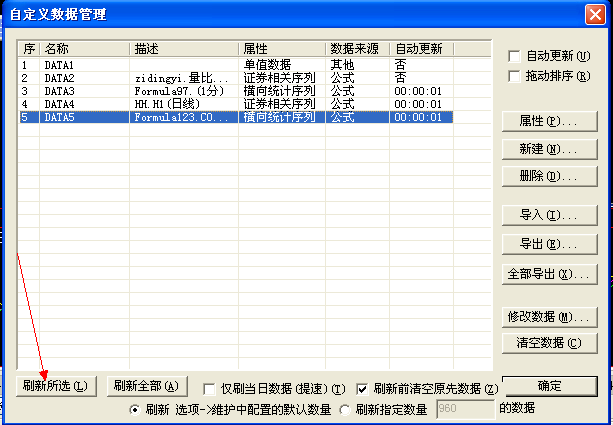The height and width of the screenshot is (425, 613).
Task: Select the DATA5 row name
Action: pos(59,117)
